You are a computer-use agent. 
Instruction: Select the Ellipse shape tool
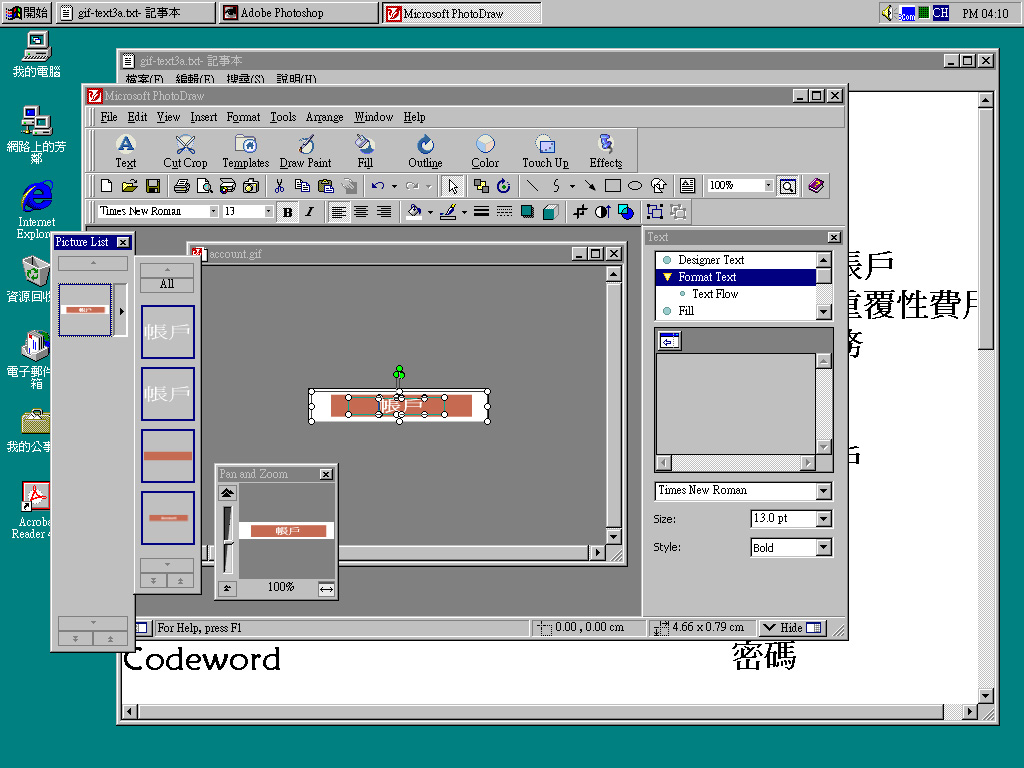[635, 186]
